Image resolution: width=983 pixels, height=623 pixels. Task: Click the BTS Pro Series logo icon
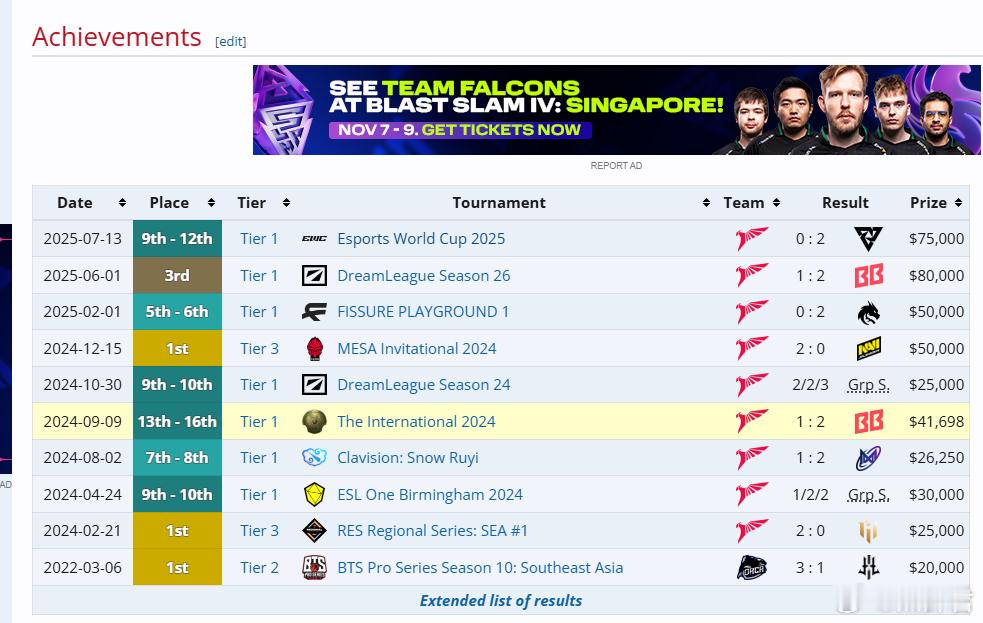tap(314, 567)
